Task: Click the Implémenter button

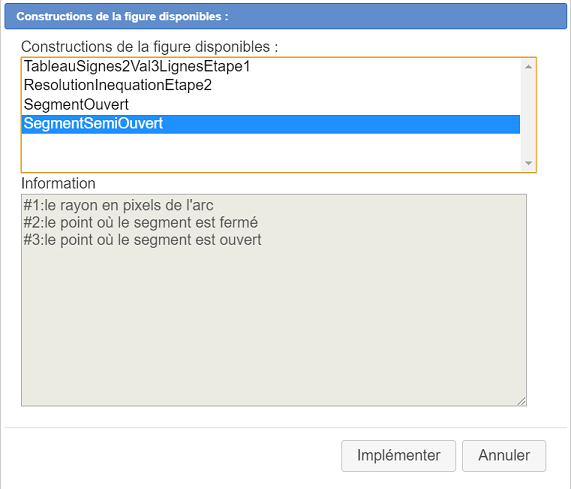Action: click(x=398, y=456)
